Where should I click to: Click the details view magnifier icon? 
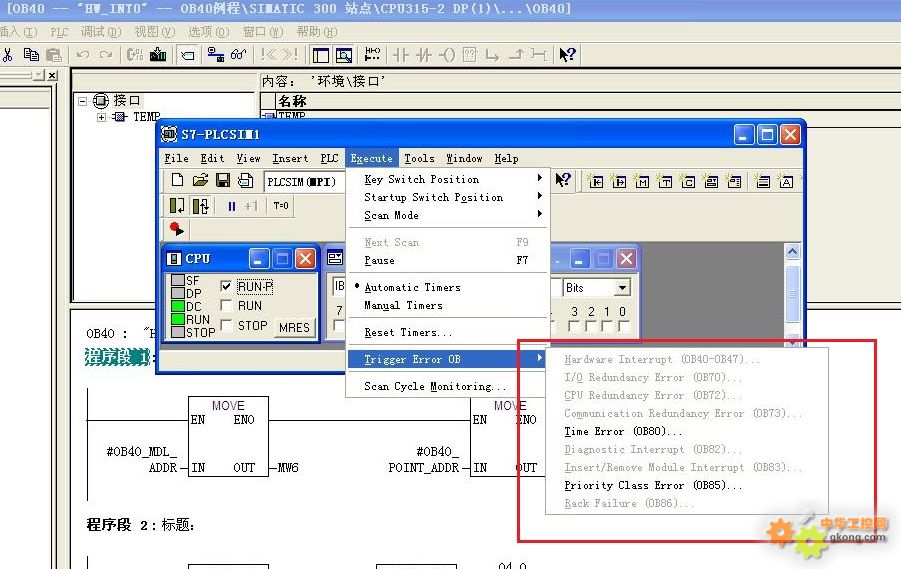pos(344,55)
